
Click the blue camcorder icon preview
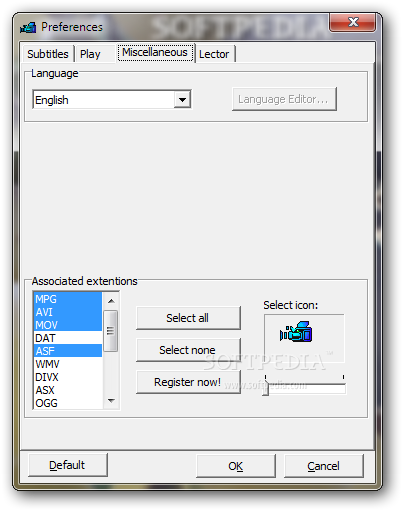point(296,331)
